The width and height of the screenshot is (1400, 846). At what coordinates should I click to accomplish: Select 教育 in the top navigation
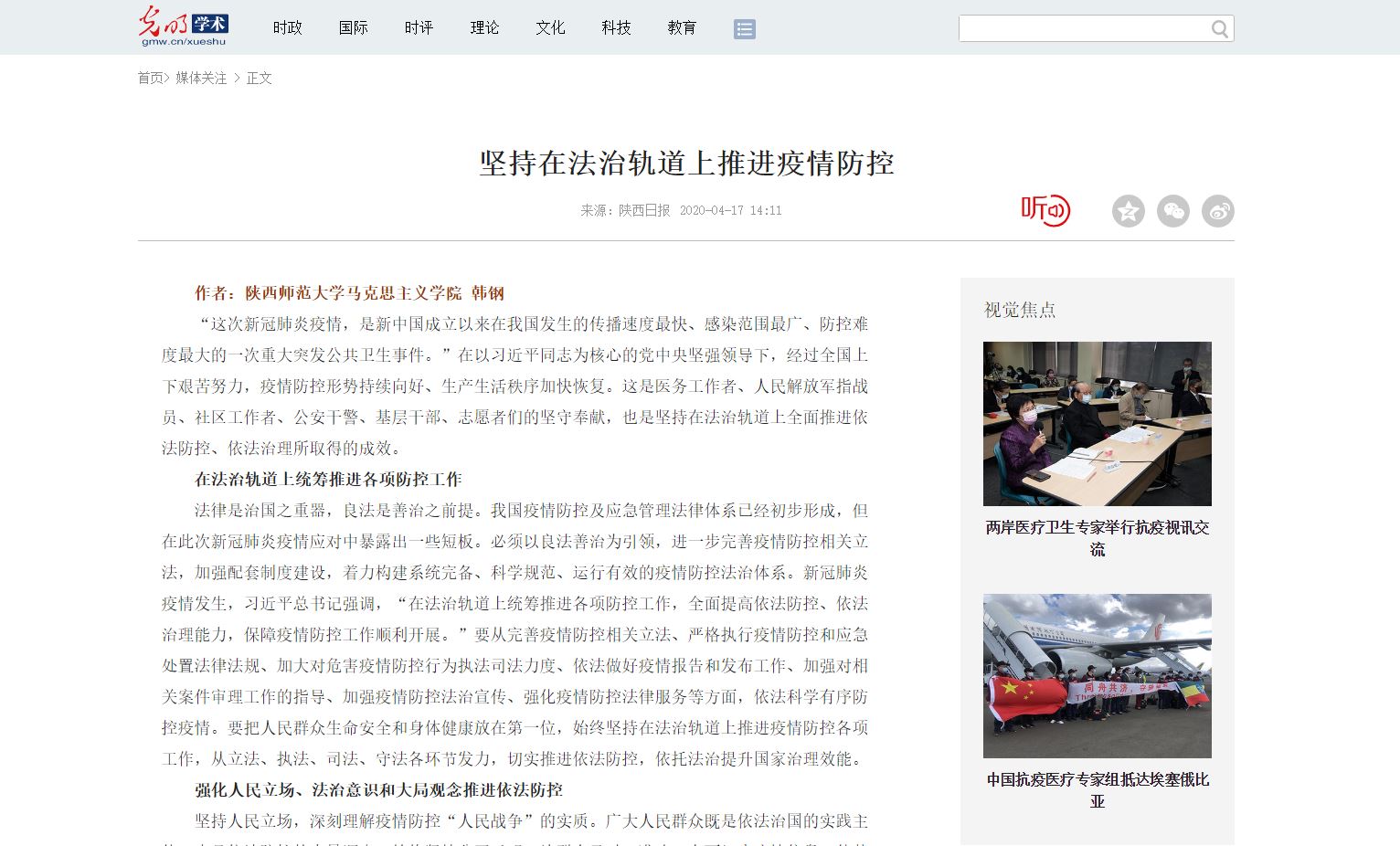[x=682, y=28]
